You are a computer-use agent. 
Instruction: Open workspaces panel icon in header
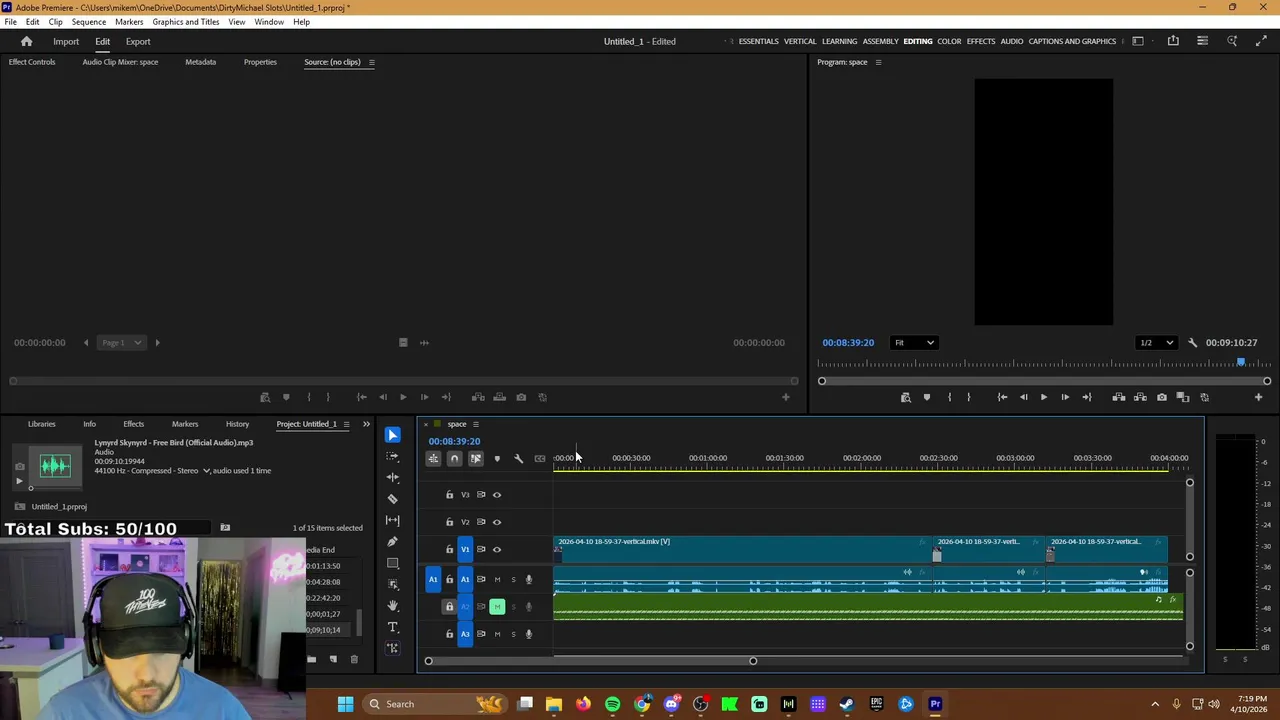(x=1138, y=41)
